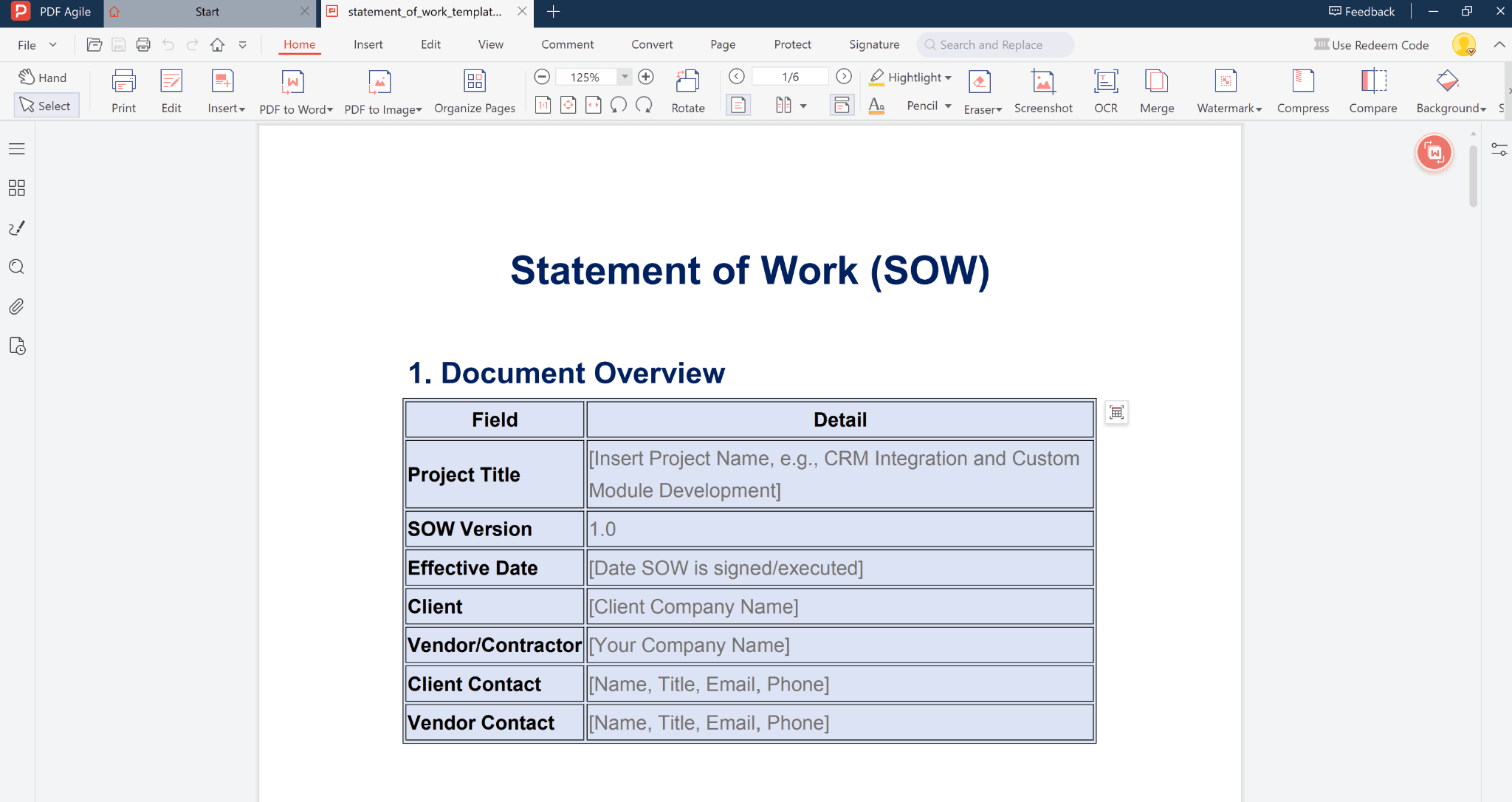Open the Protect ribbon tab
The height and width of the screenshot is (802, 1512).
click(x=792, y=44)
